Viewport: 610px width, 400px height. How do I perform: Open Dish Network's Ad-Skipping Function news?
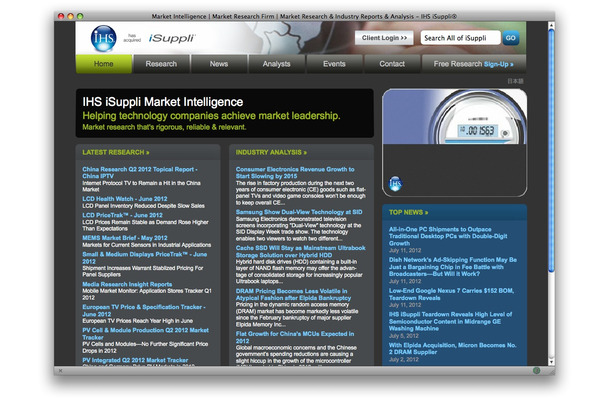(x=452, y=267)
